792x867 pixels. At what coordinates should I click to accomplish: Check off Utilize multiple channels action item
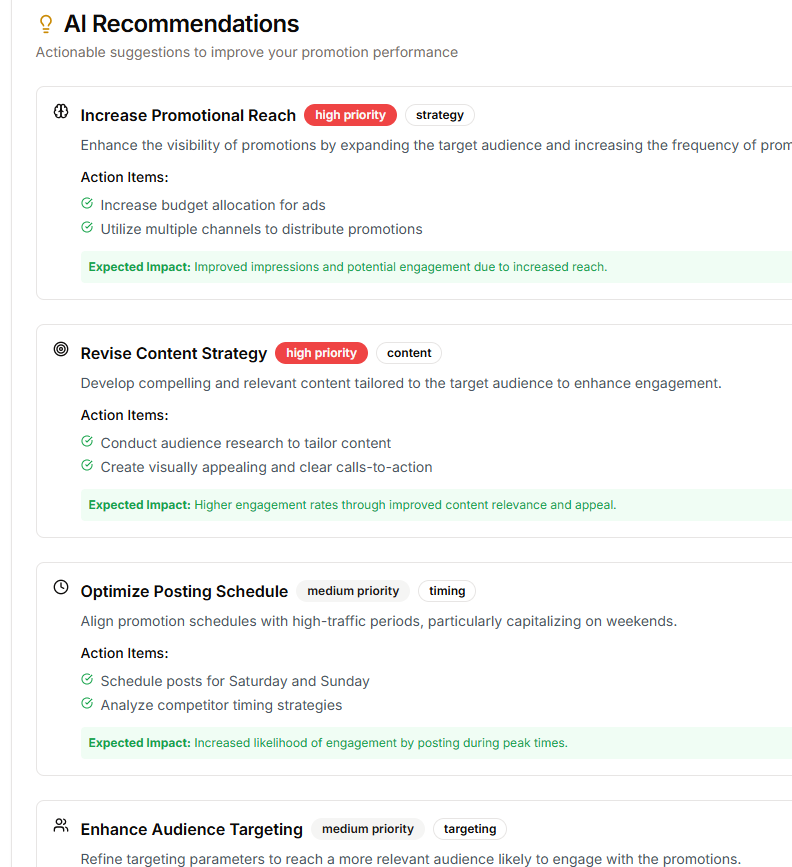(87, 228)
